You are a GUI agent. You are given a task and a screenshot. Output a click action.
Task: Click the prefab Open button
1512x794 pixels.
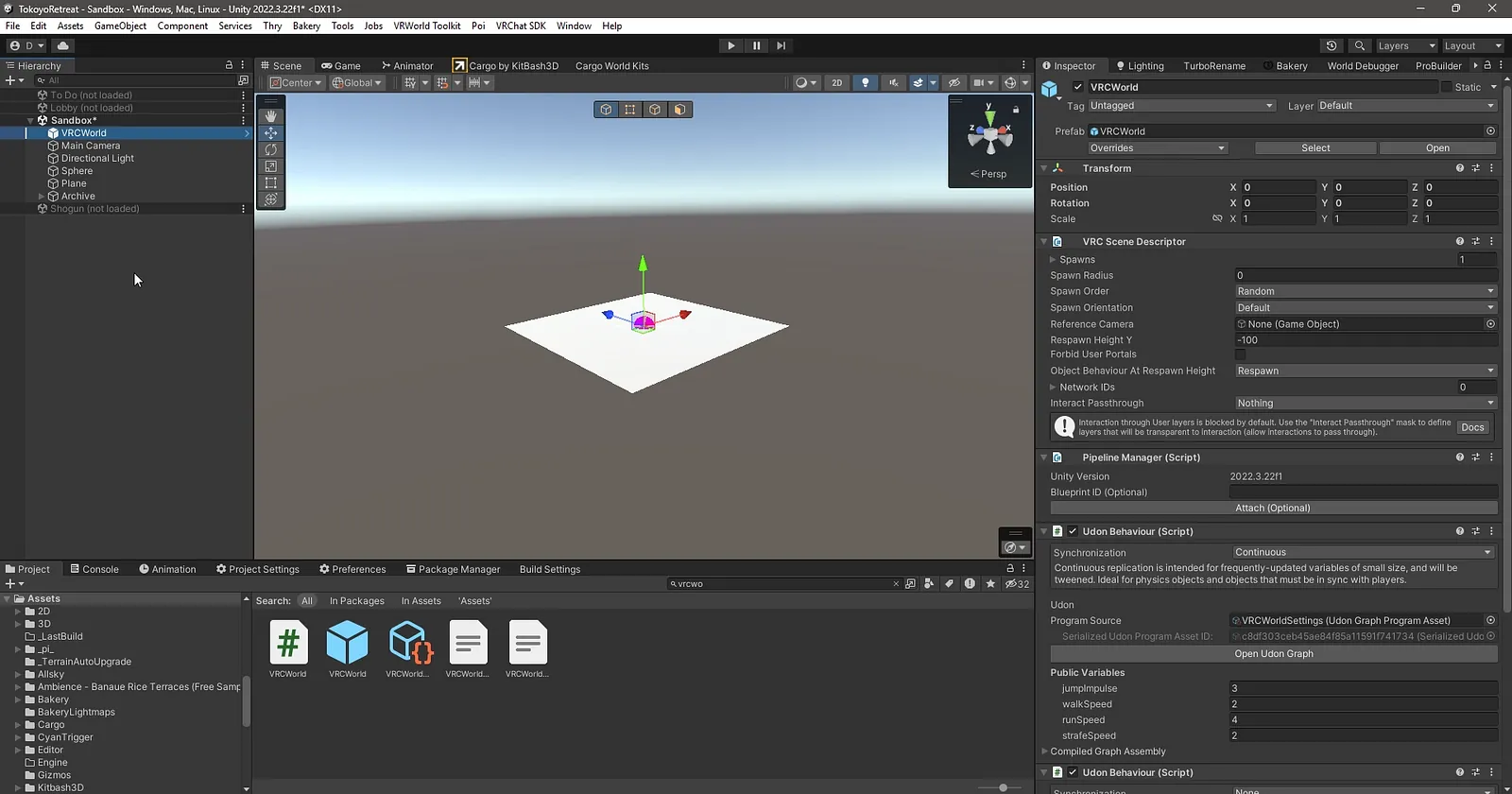pos(1437,148)
